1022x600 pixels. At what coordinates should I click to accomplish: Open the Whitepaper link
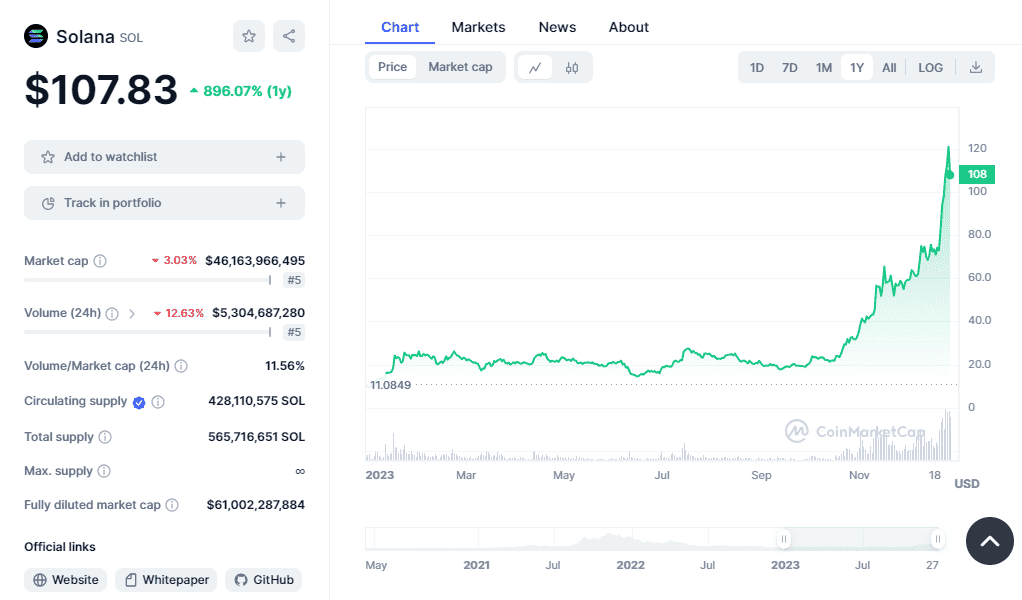tap(167, 580)
